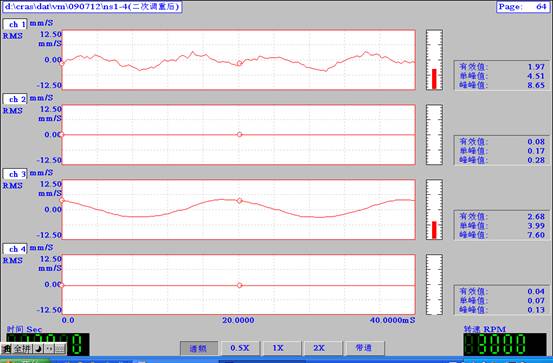The width and height of the screenshot is (553, 363).
Task: Click the ch 2 start marker circle
Action: pos(62,134)
